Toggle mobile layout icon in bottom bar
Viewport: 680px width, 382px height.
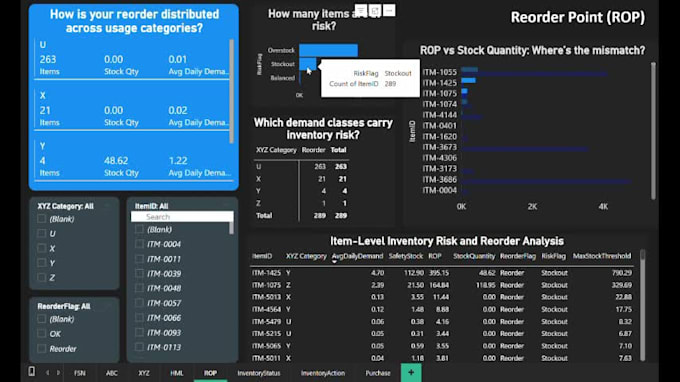click(32, 372)
